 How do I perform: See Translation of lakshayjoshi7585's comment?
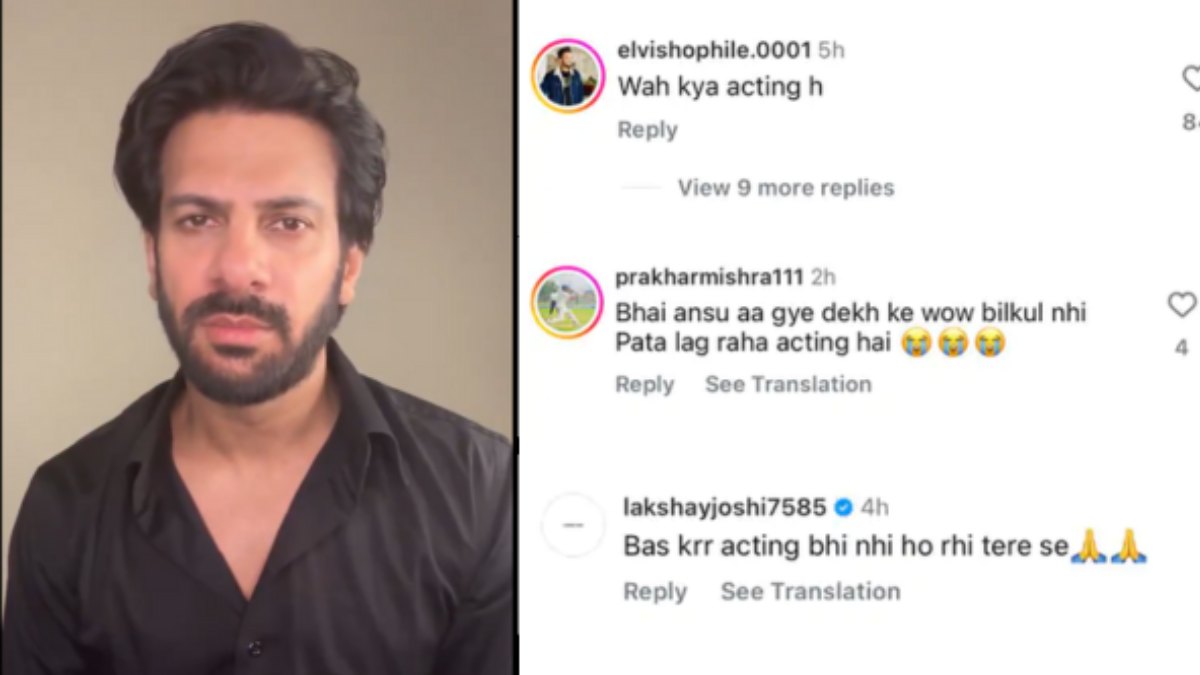pyautogui.click(x=810, y=592)
